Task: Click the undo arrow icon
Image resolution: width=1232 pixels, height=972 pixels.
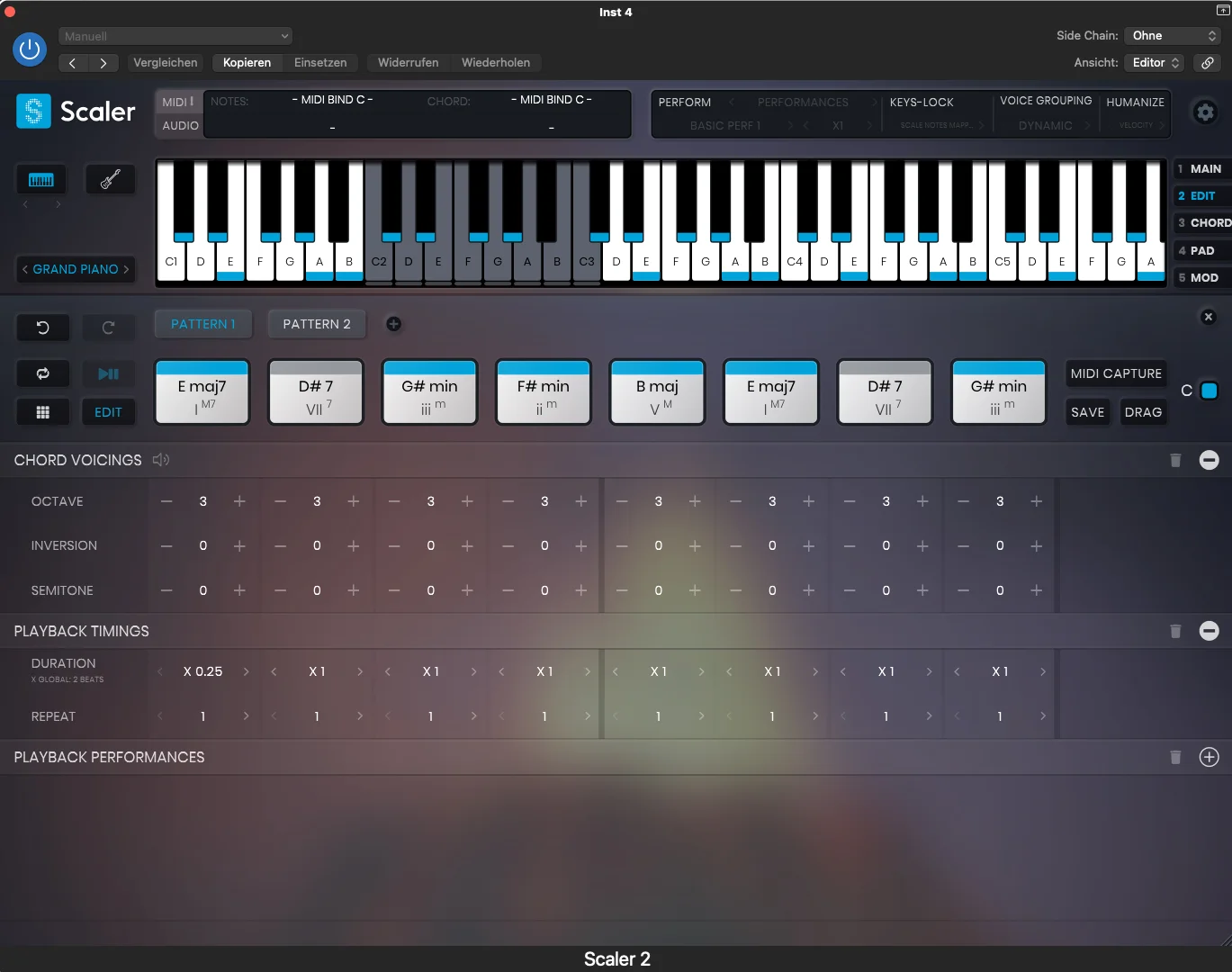Action: 42,328
